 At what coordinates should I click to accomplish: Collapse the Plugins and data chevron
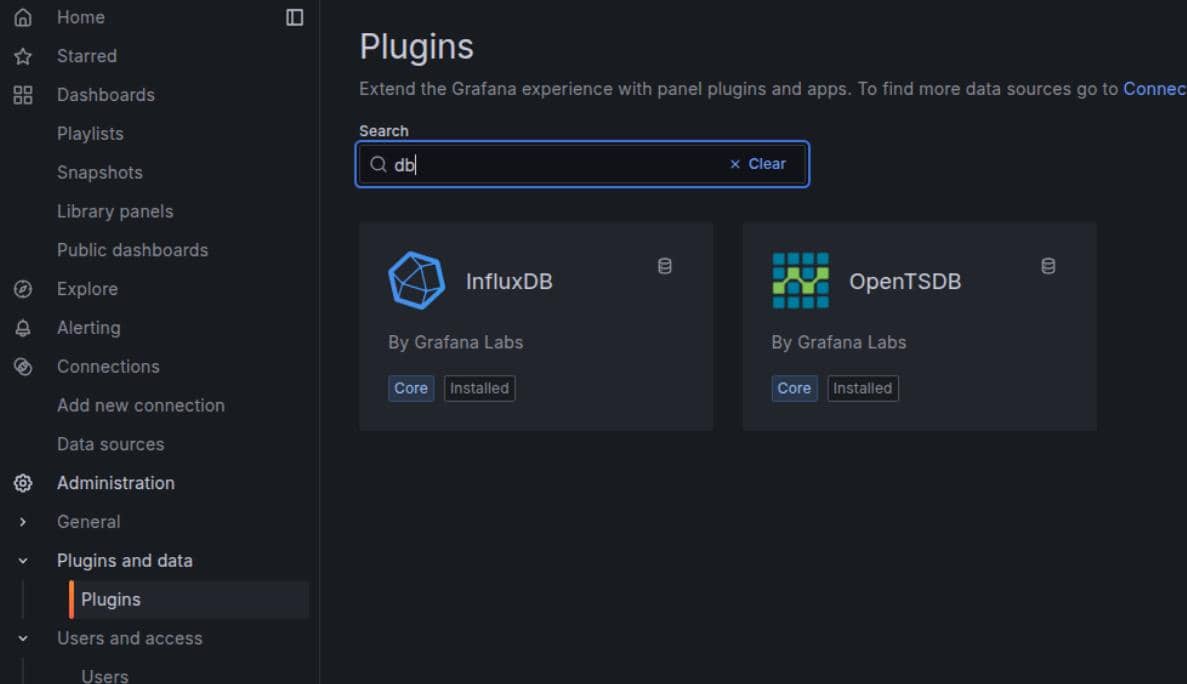pyautogui.click(x=23, y=561)
